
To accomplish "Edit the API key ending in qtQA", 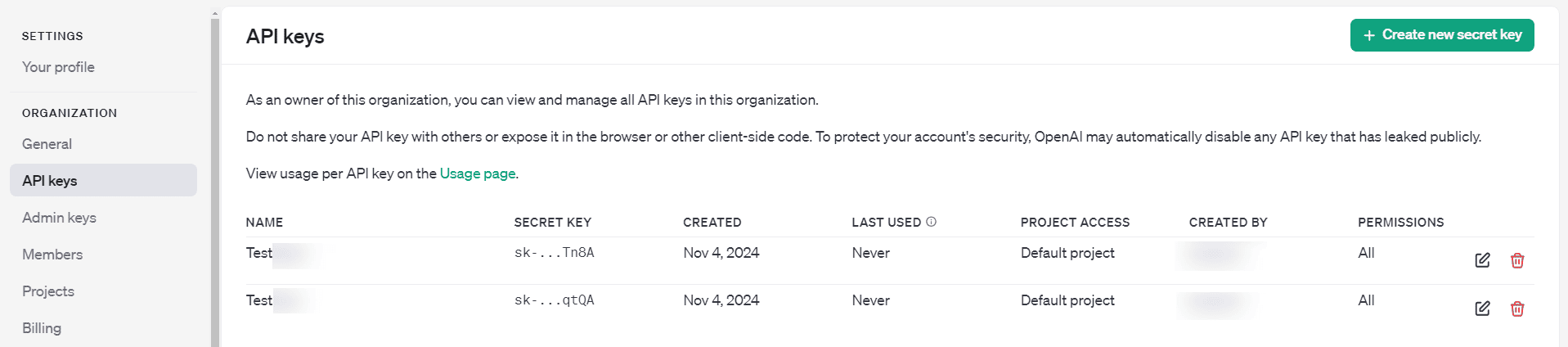I will coord(1482,309).
